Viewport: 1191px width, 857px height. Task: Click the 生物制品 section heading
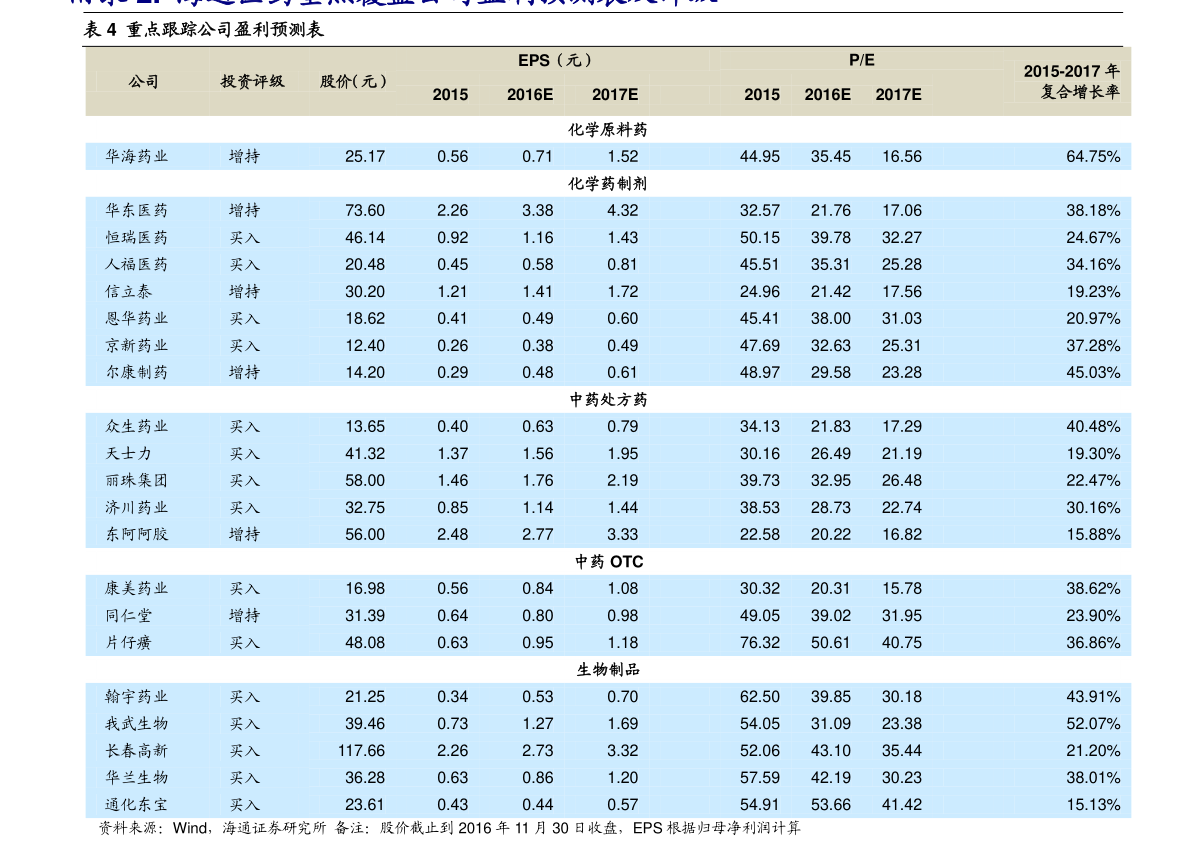[608, 670]
